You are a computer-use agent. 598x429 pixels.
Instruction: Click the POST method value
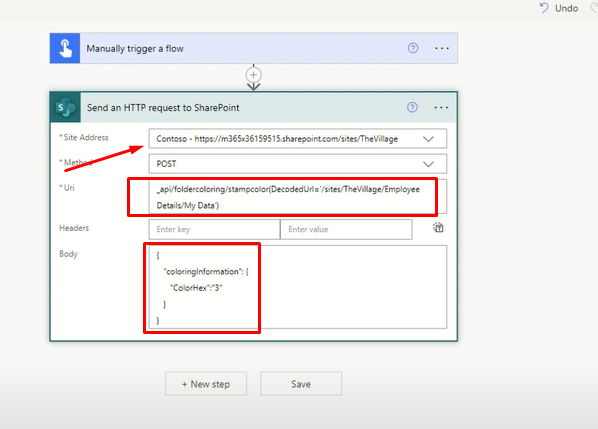(x=166, y=164)
